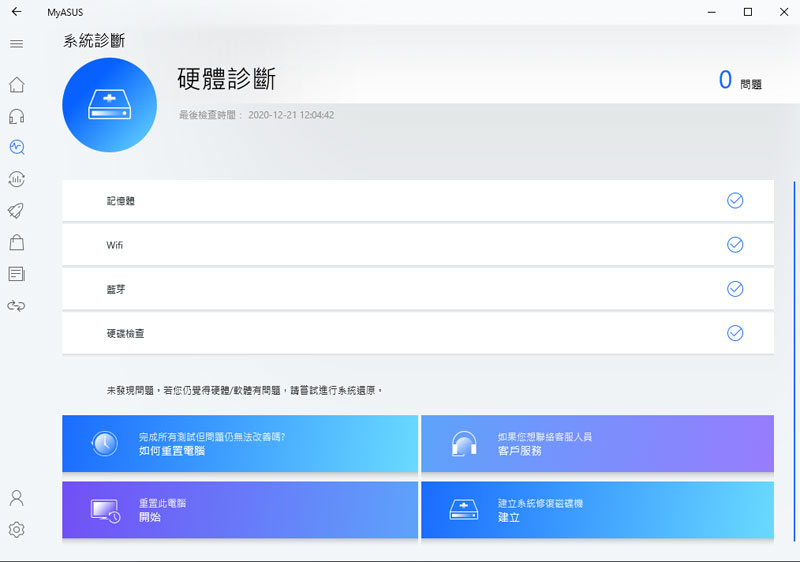Start 重置此電腦 with the 開始 card
Screen dimensions: 800x562
[x=240, y=509]
